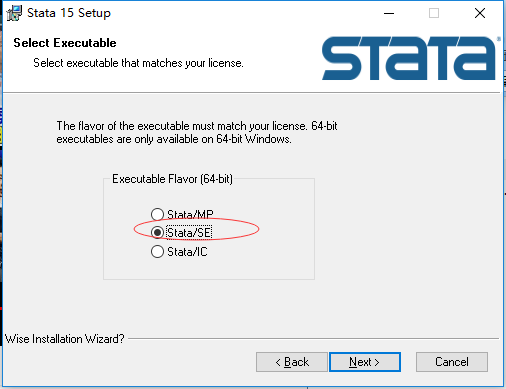Close the Stata 15 Setup dialog
Screen dimensions: 506x389
tap(480, 13)
